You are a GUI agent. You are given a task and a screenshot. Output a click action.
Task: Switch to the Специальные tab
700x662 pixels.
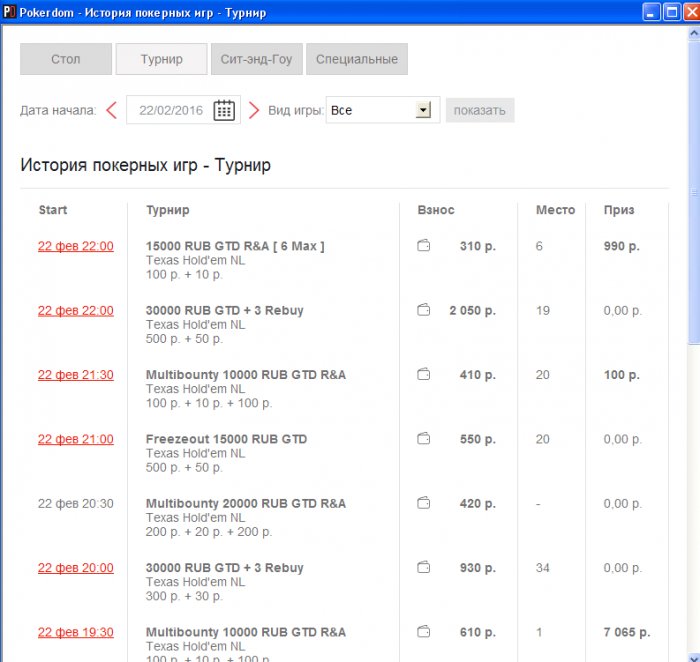(x=357, y=59)
